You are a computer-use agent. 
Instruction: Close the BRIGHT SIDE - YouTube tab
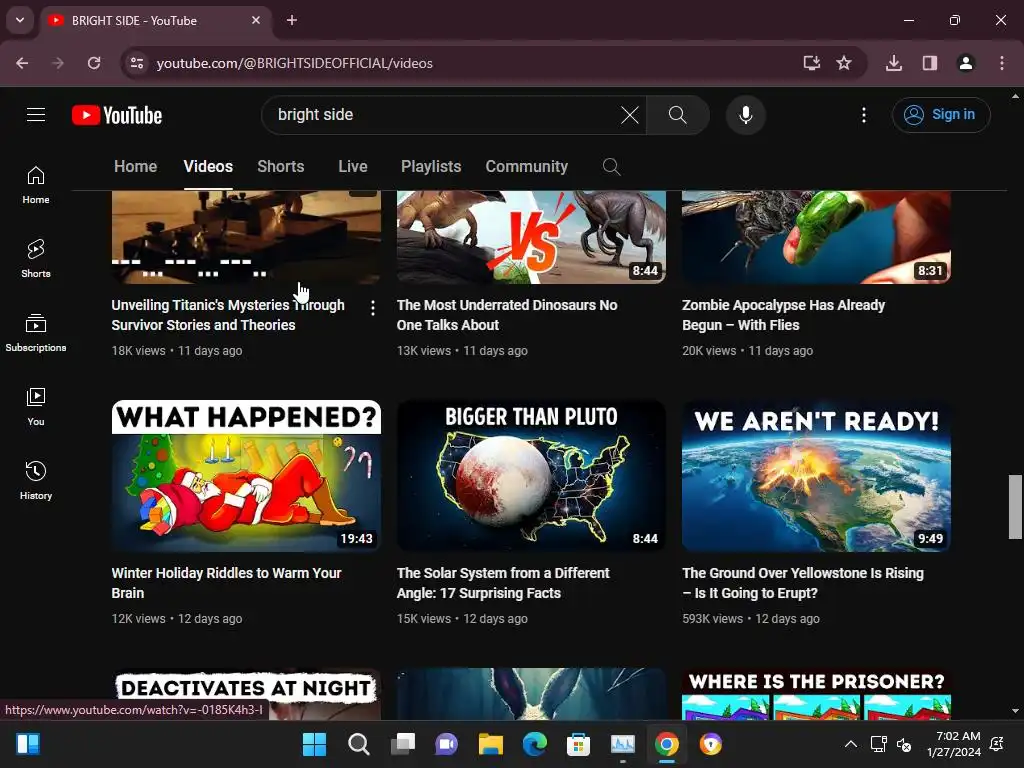(256, 20)
